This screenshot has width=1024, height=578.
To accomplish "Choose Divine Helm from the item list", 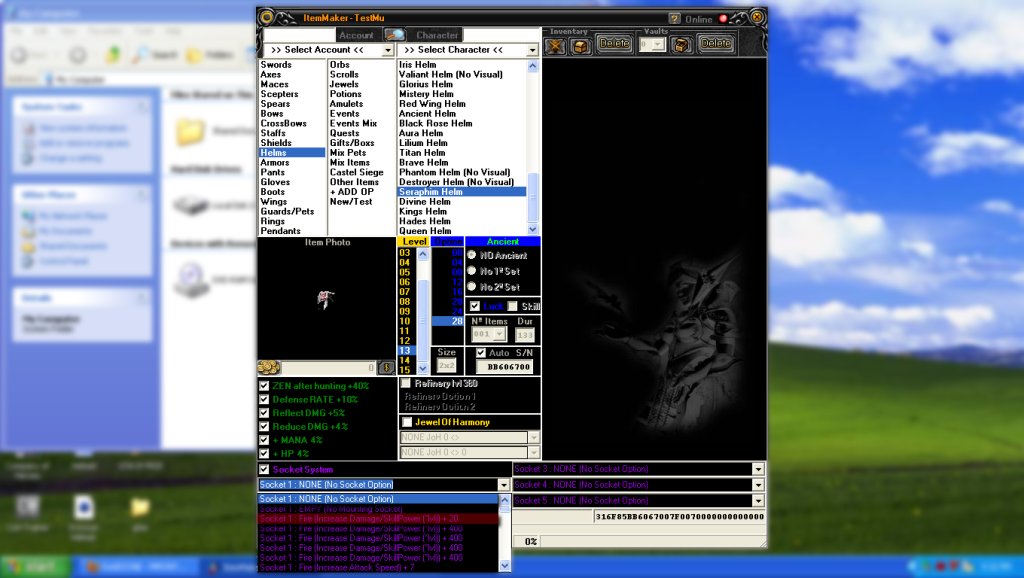I will (425, 202).
